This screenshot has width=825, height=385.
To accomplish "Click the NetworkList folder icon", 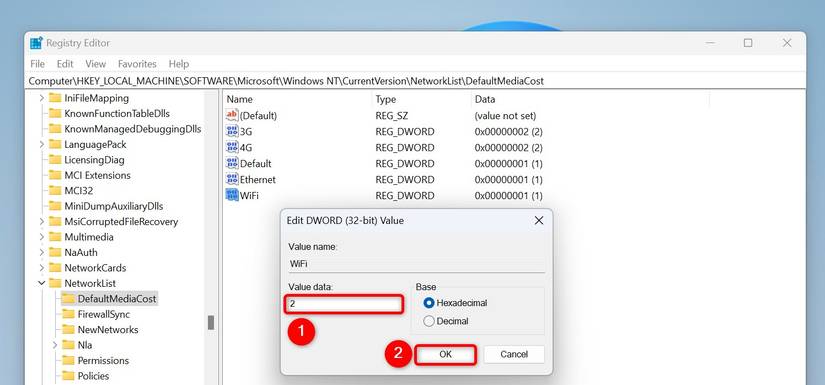I will pyautogui.click(x=55, y=283).
